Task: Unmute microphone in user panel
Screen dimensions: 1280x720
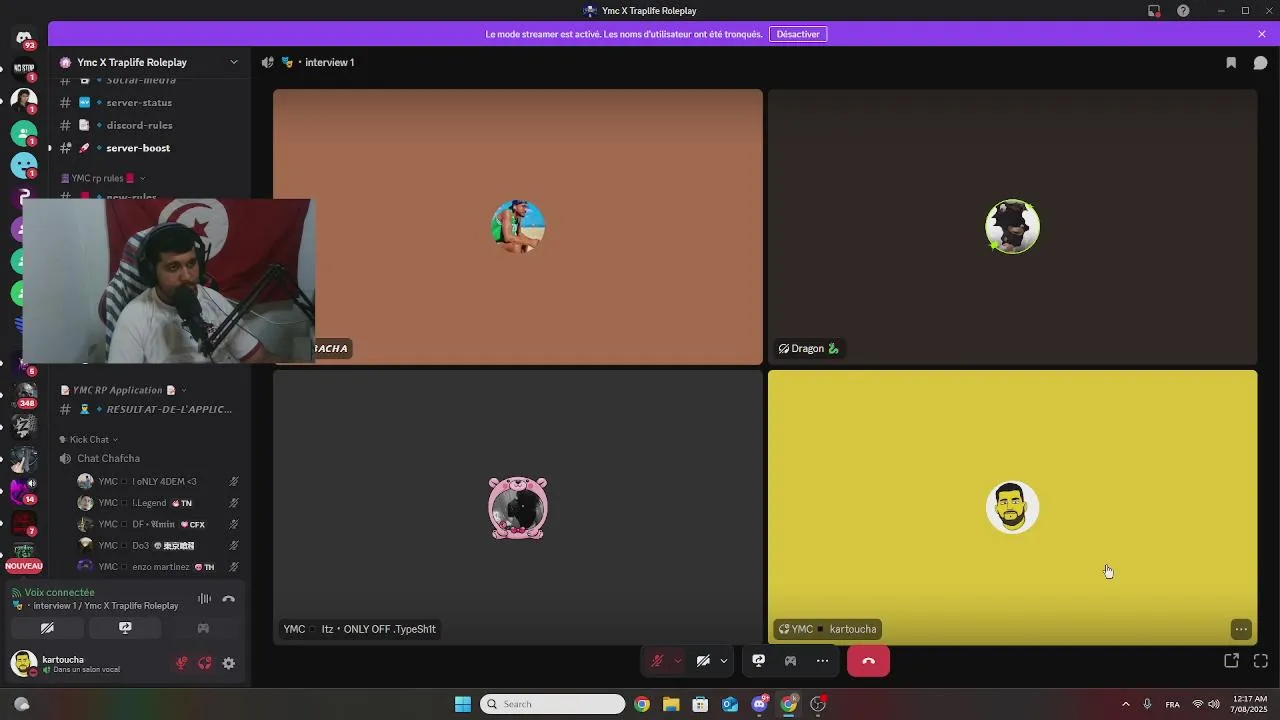Action: tap(181, 663)
